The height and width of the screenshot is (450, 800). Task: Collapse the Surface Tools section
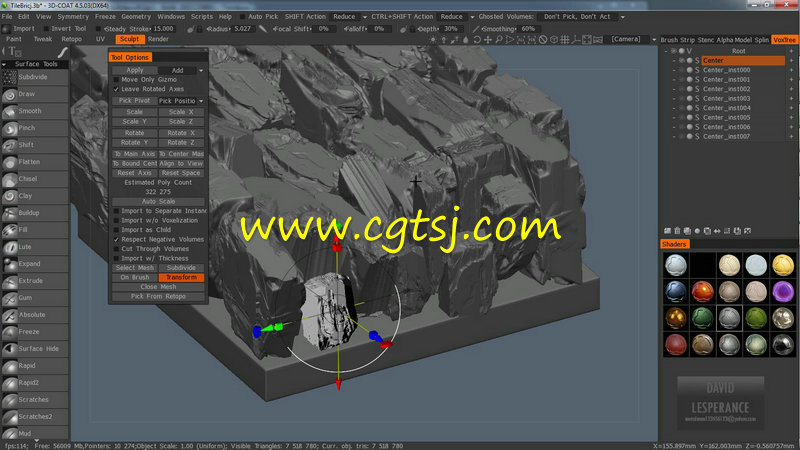click(4, 64)
